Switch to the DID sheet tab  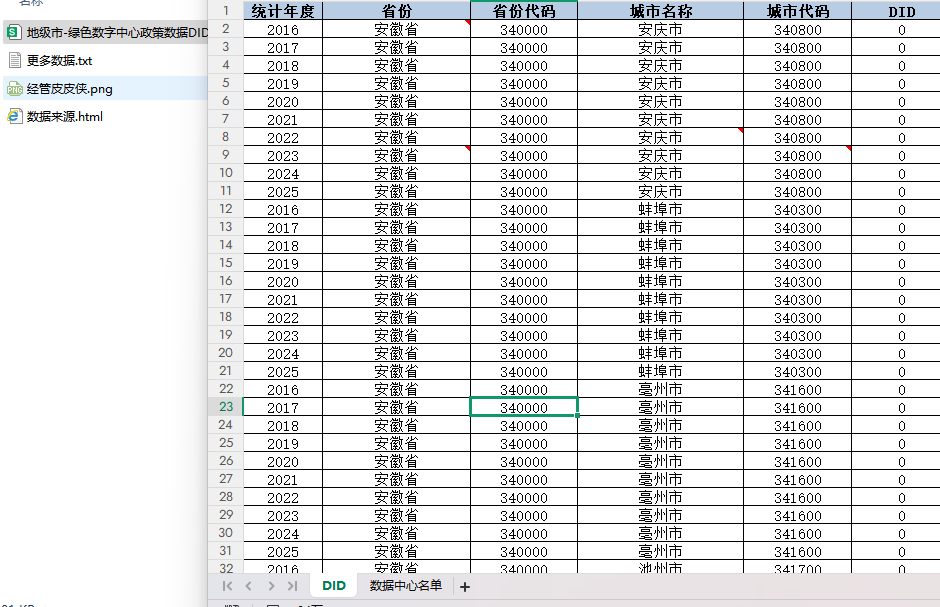pyautogui.click(x=334, y=585)
